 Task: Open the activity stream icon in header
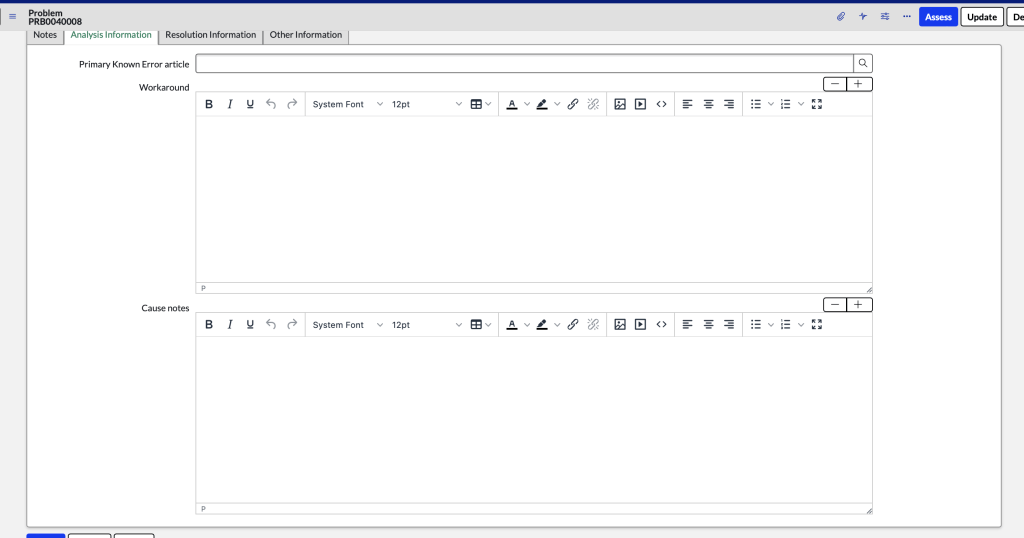[x=863, y=17]
